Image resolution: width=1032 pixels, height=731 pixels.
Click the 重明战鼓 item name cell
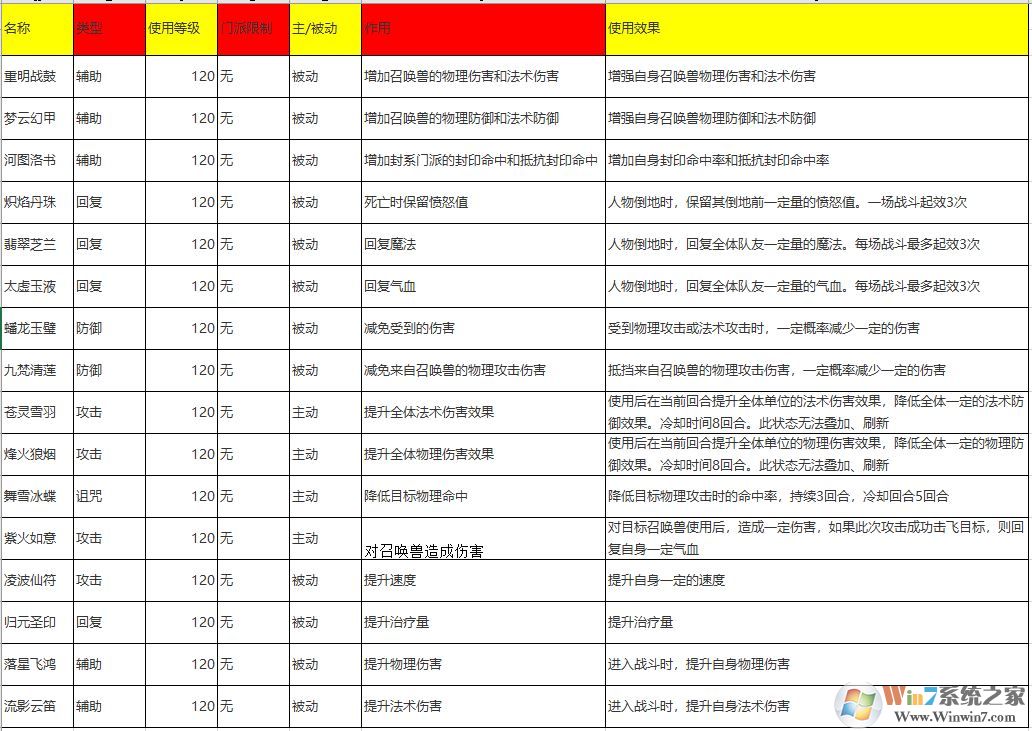(x=34, y=75)
